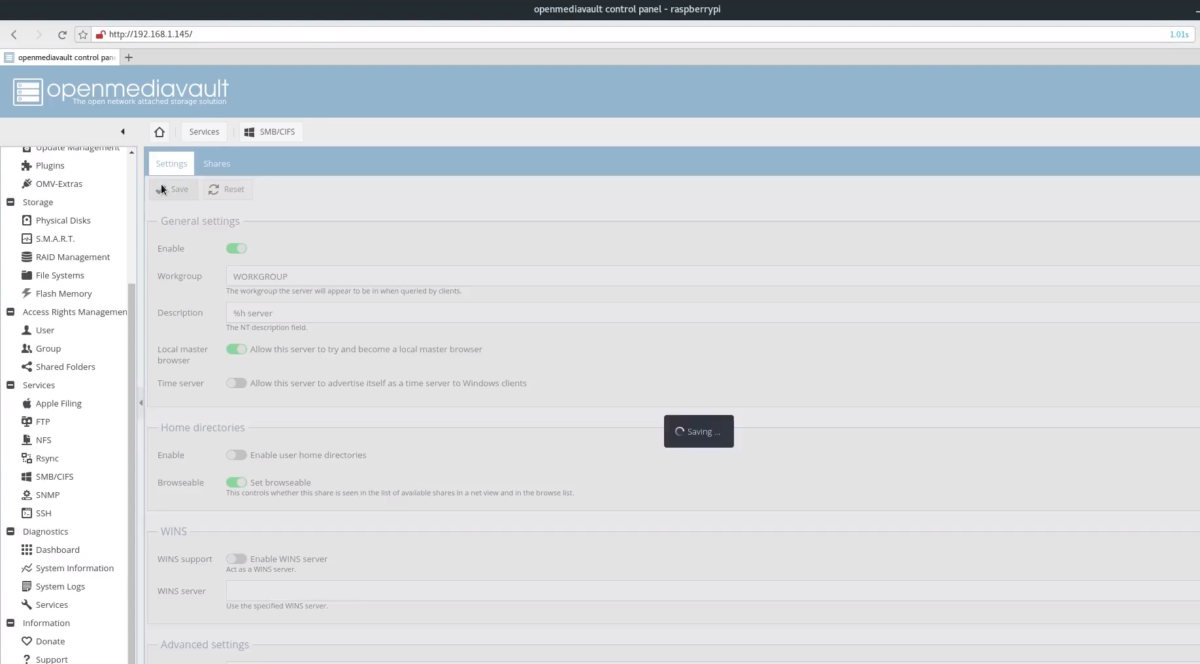The width and height of the screenshot is (1200, 664).
Task: Click the OMV-Extras plug icon
Action: 27,184
